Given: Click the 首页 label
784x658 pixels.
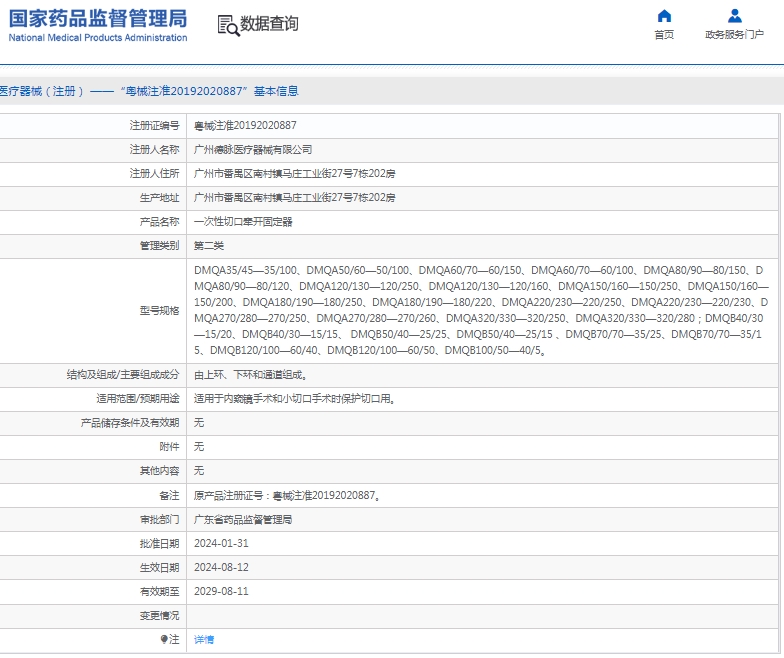Looking at the screenshot, I should point(664,34).
